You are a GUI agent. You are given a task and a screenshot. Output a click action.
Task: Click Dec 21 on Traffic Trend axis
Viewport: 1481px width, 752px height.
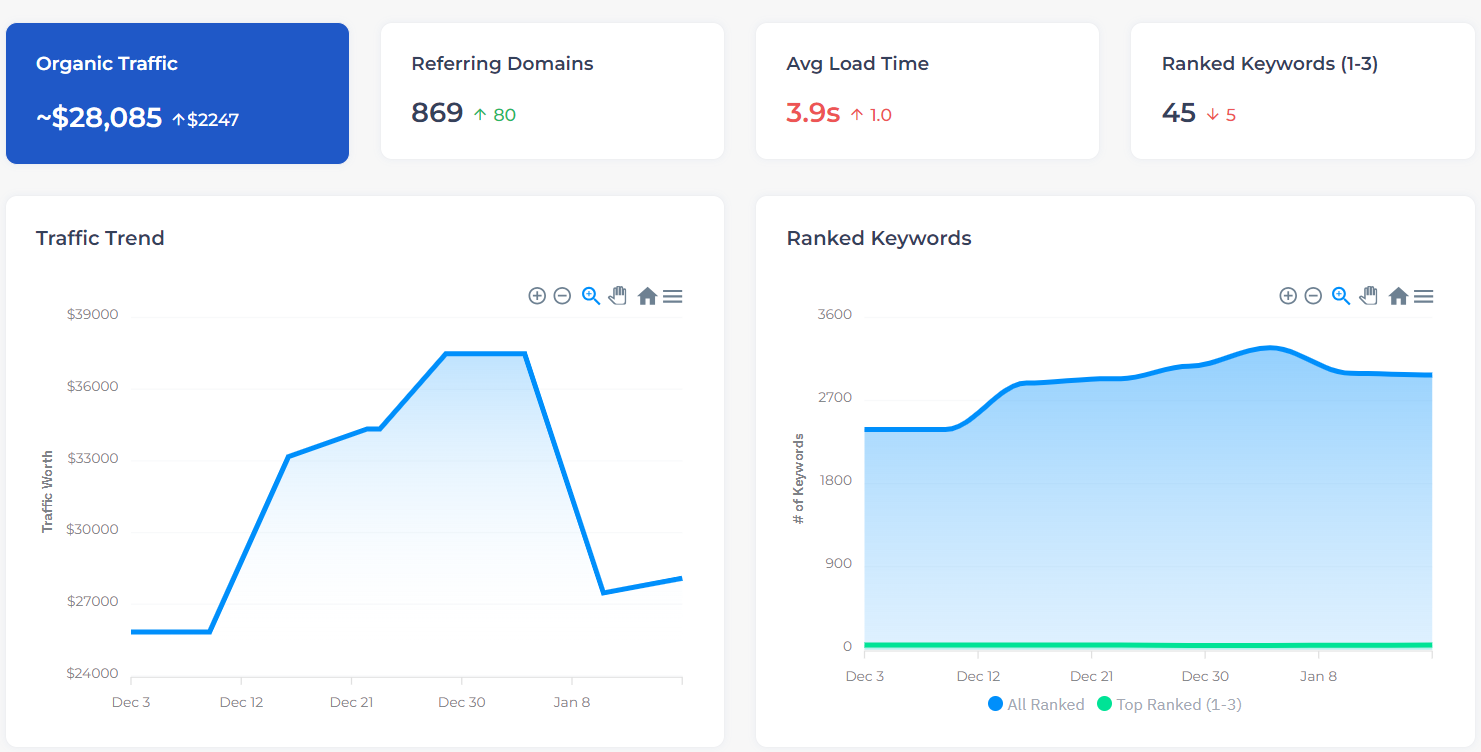coord(351,702)
